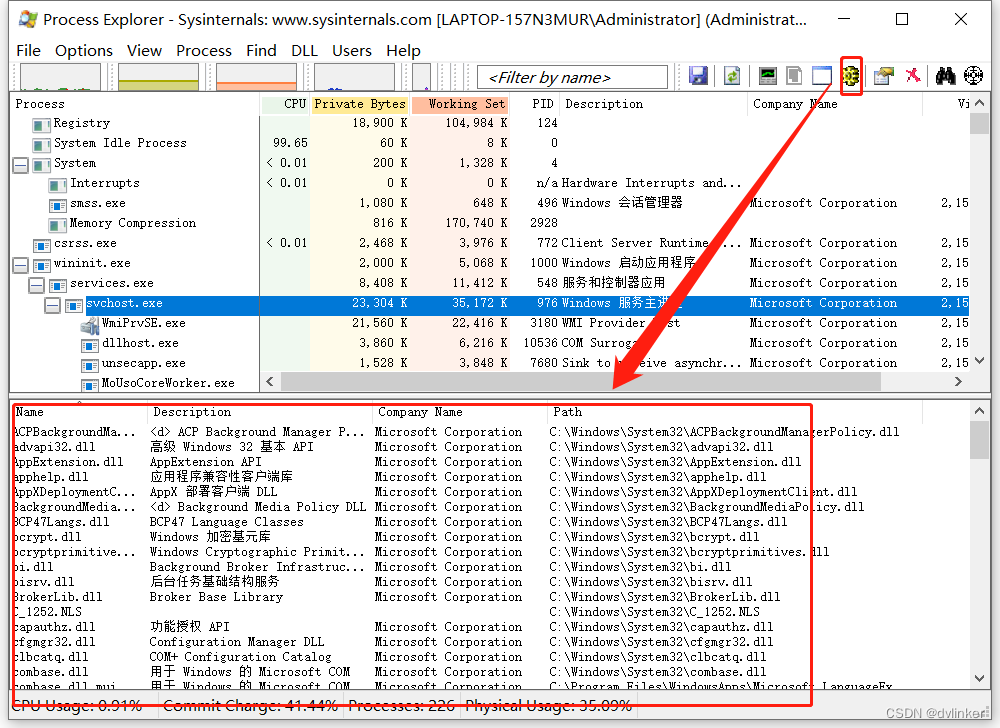
Task: Click the WmiPrvSE.exe process icon
Action: (90, 324)
